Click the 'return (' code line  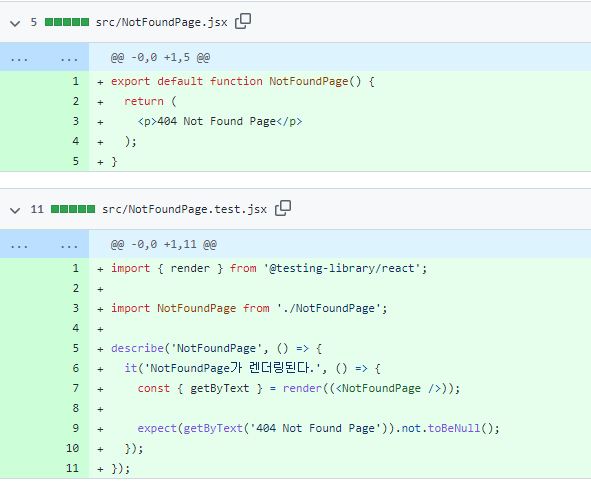point(150,101)
